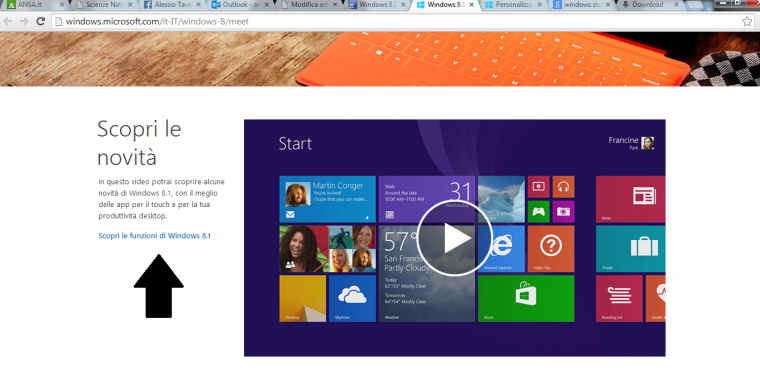
Task: Click the heading Scopri le novità
Action: tap(139, 143)
